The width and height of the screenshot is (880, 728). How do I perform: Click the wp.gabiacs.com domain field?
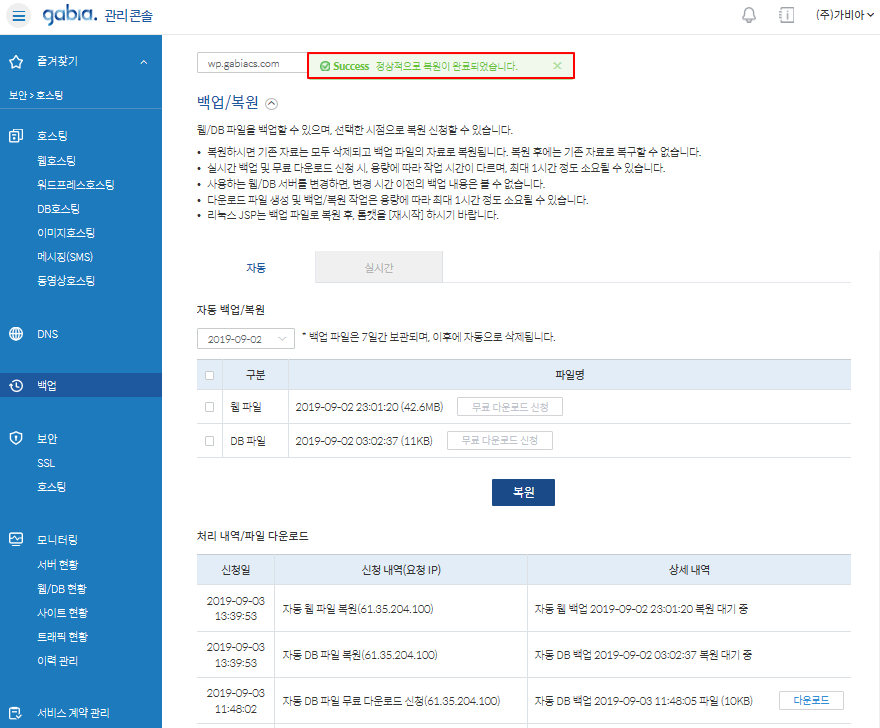click(253, 63)
